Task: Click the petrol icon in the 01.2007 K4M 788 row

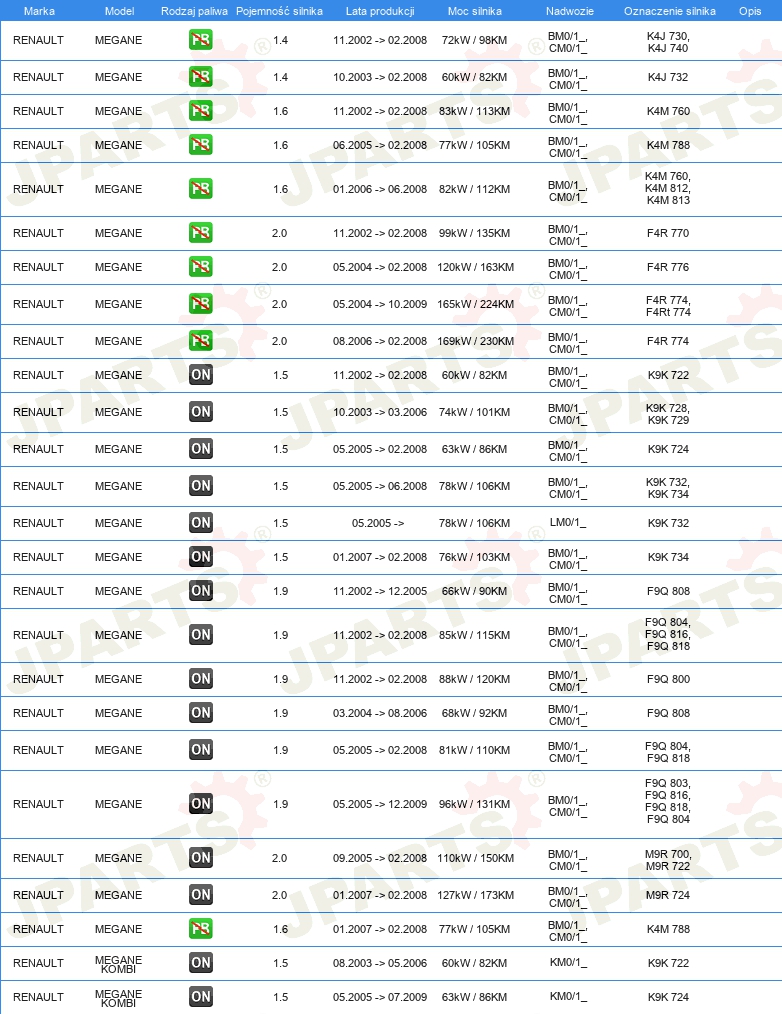Action: (201, 929)
